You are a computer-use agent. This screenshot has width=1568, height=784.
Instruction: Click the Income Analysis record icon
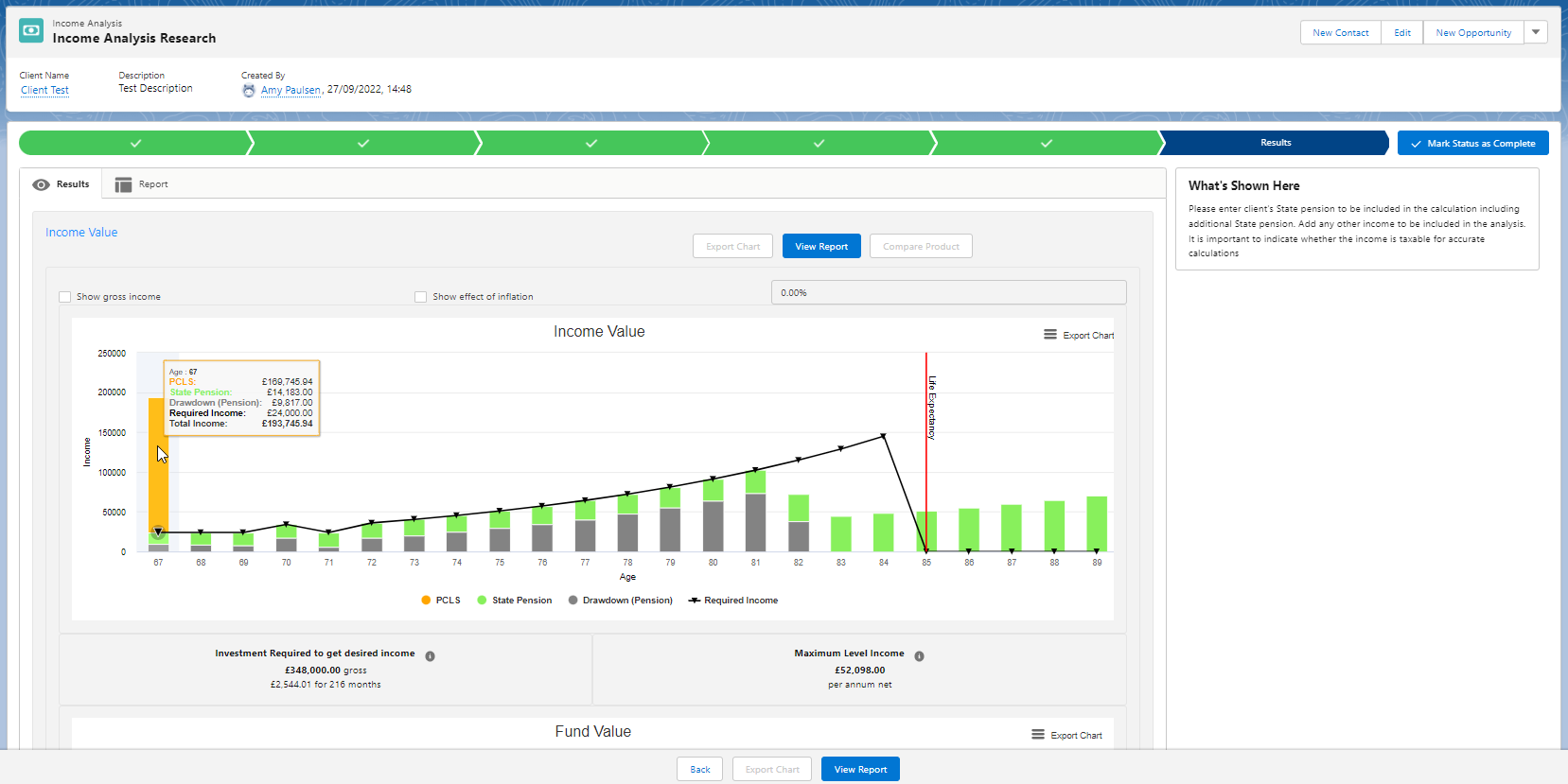point(31,30)
